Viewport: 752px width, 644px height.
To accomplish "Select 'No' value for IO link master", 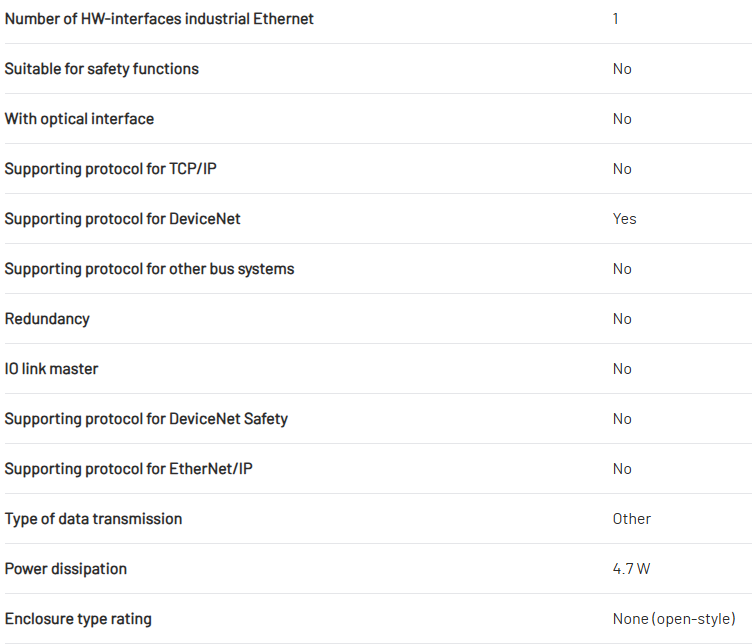I will (622, 369).
